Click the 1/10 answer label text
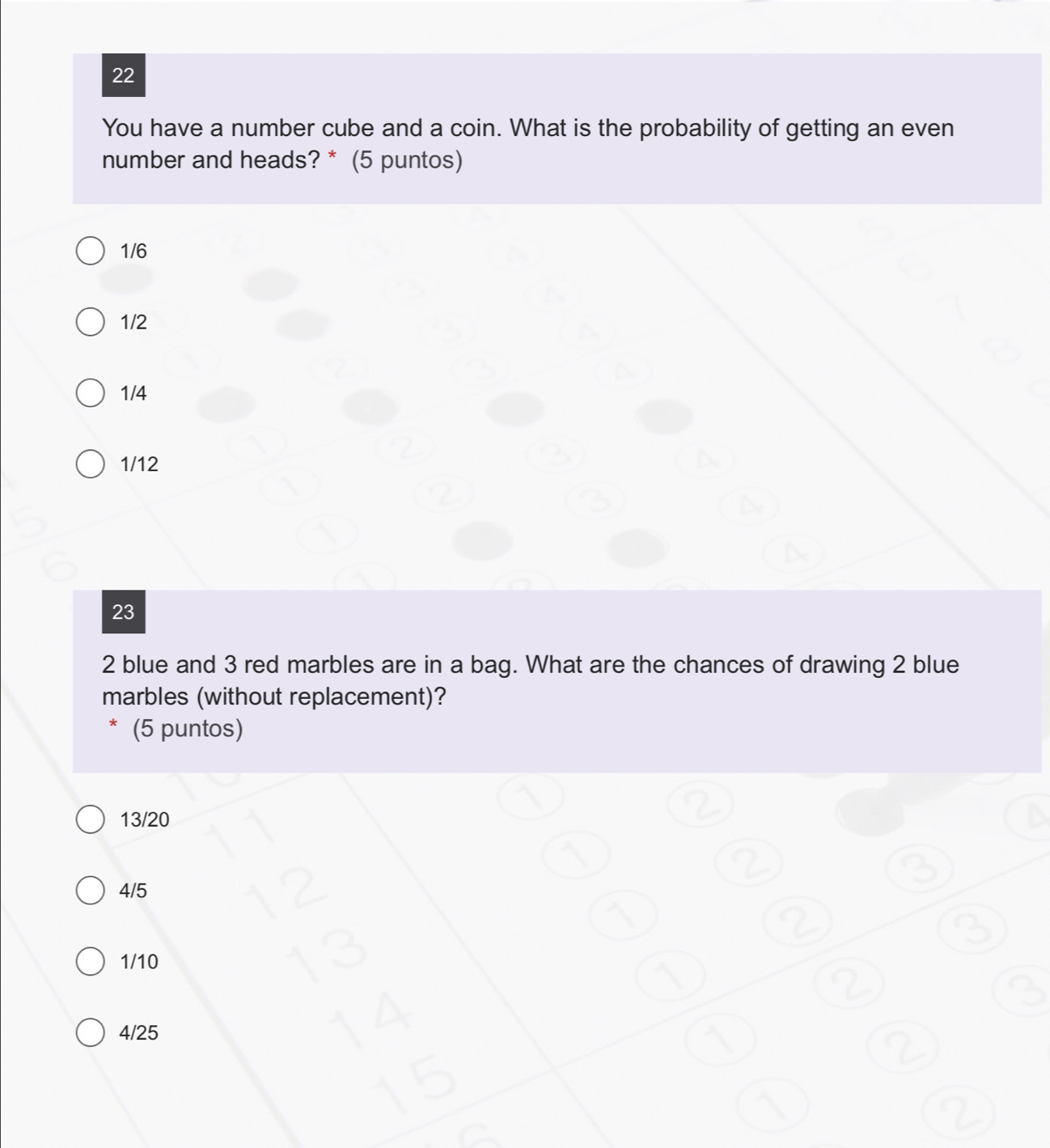 139,963
